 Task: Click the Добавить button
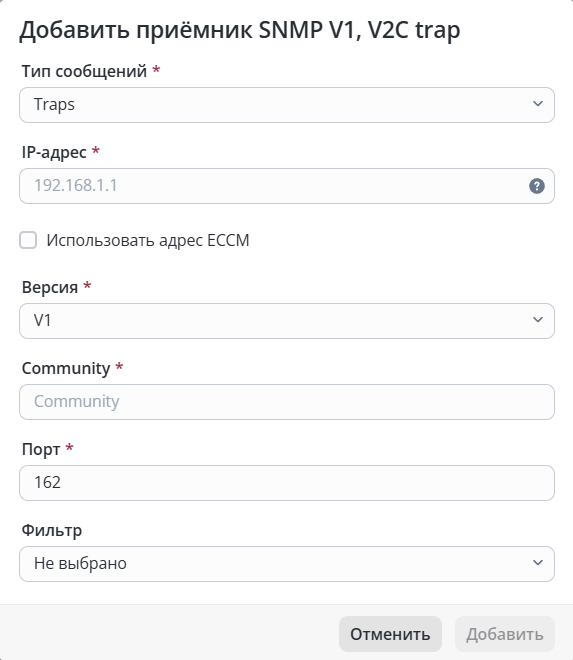(505, 634)
